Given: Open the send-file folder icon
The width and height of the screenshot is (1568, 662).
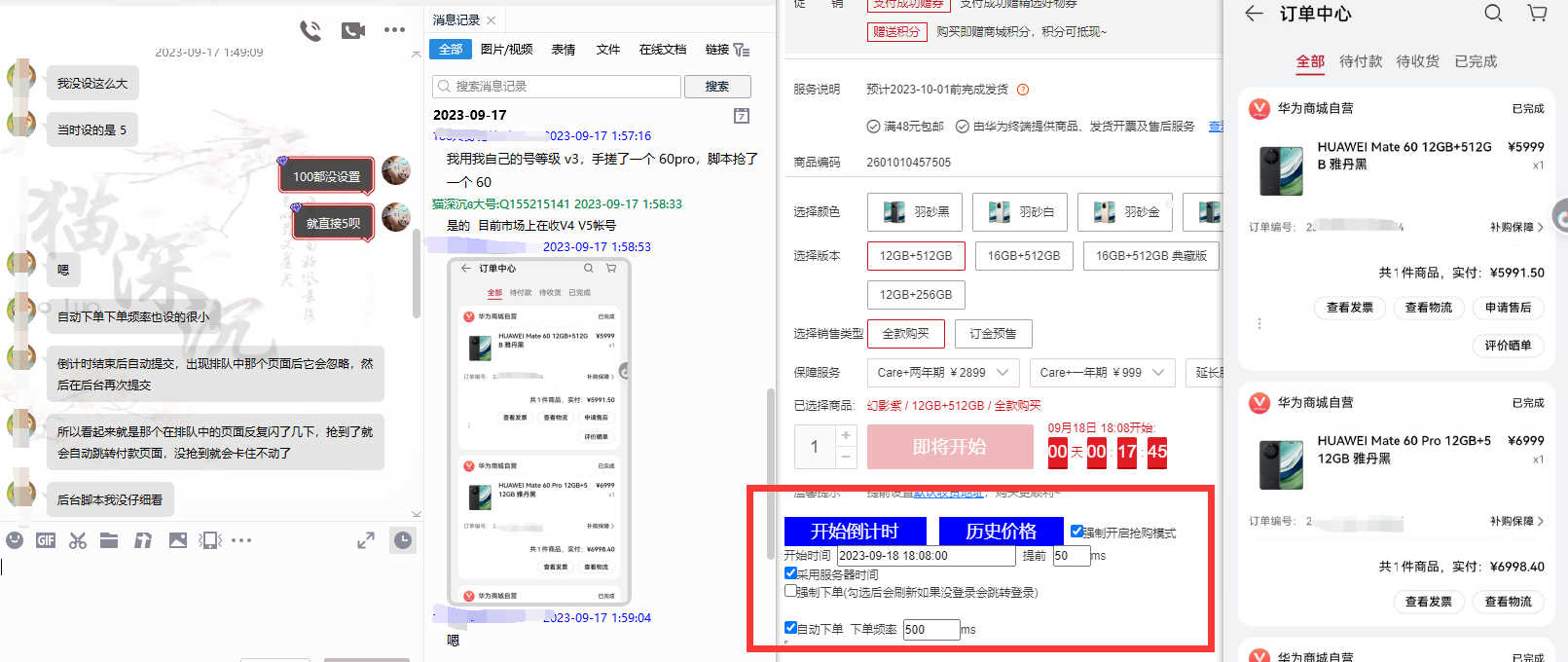Looking at the screenshot, I should (109, 540).
